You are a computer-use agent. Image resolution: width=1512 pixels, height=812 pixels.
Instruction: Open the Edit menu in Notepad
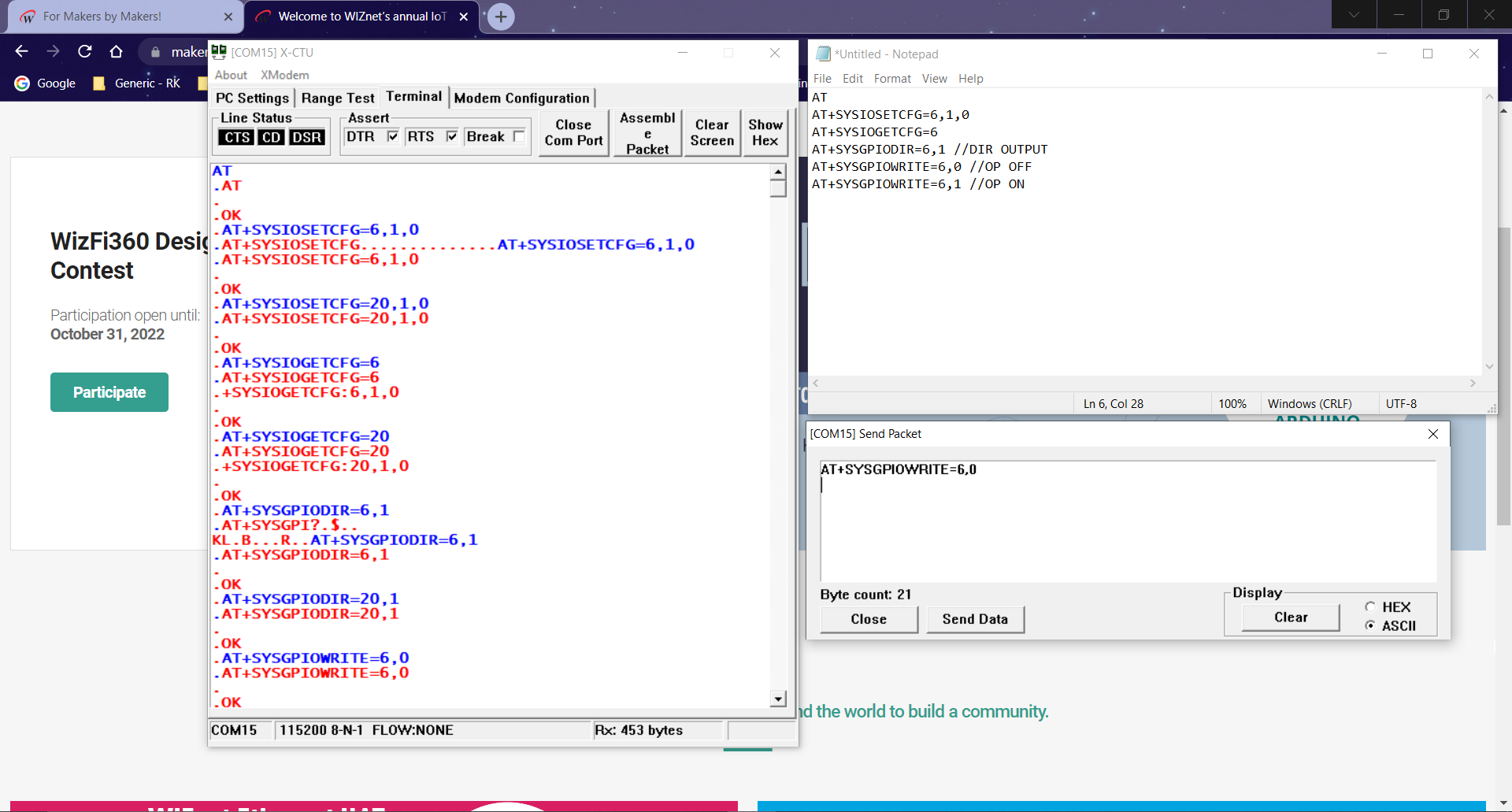(x=853, y=79)
